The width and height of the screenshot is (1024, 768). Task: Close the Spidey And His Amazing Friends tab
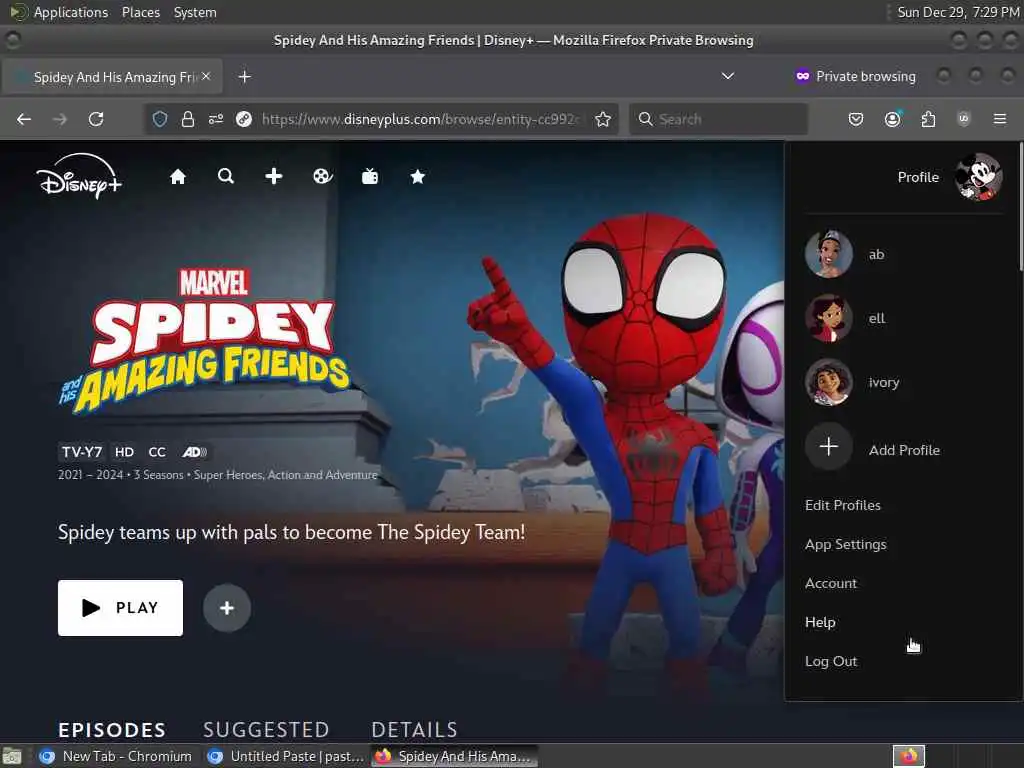coord(206,76)
